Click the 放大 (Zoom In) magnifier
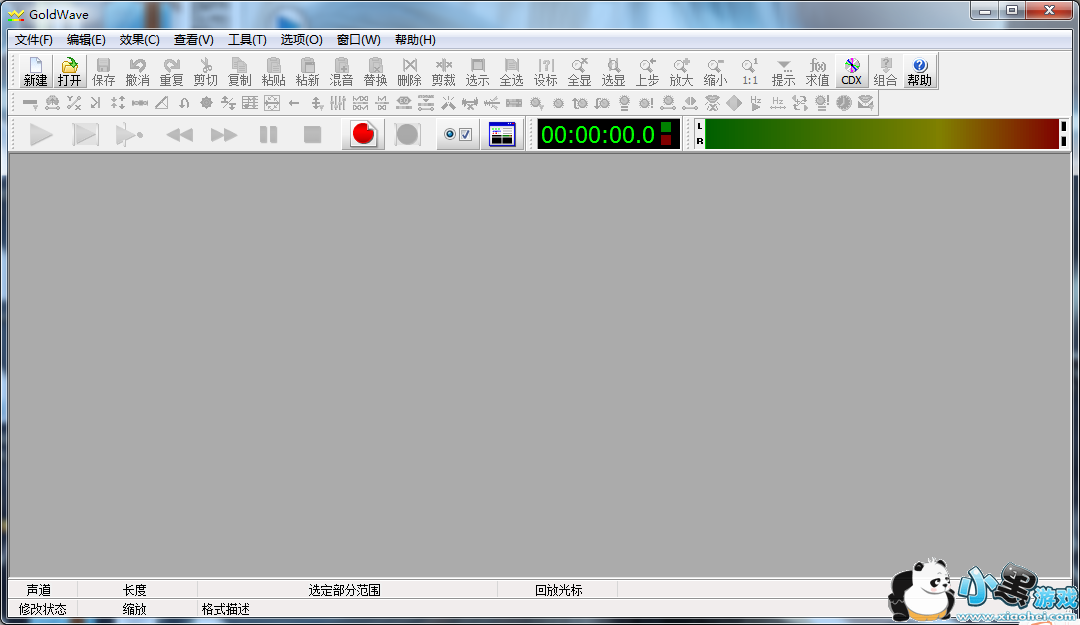The image size is (1080, 625). (x=681, y=72)
